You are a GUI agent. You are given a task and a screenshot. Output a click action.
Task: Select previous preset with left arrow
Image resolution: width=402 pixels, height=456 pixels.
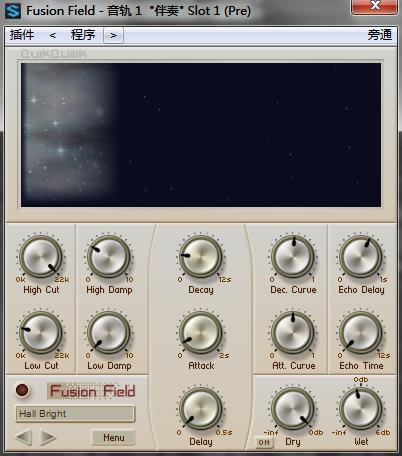click(x=24, y=437)
